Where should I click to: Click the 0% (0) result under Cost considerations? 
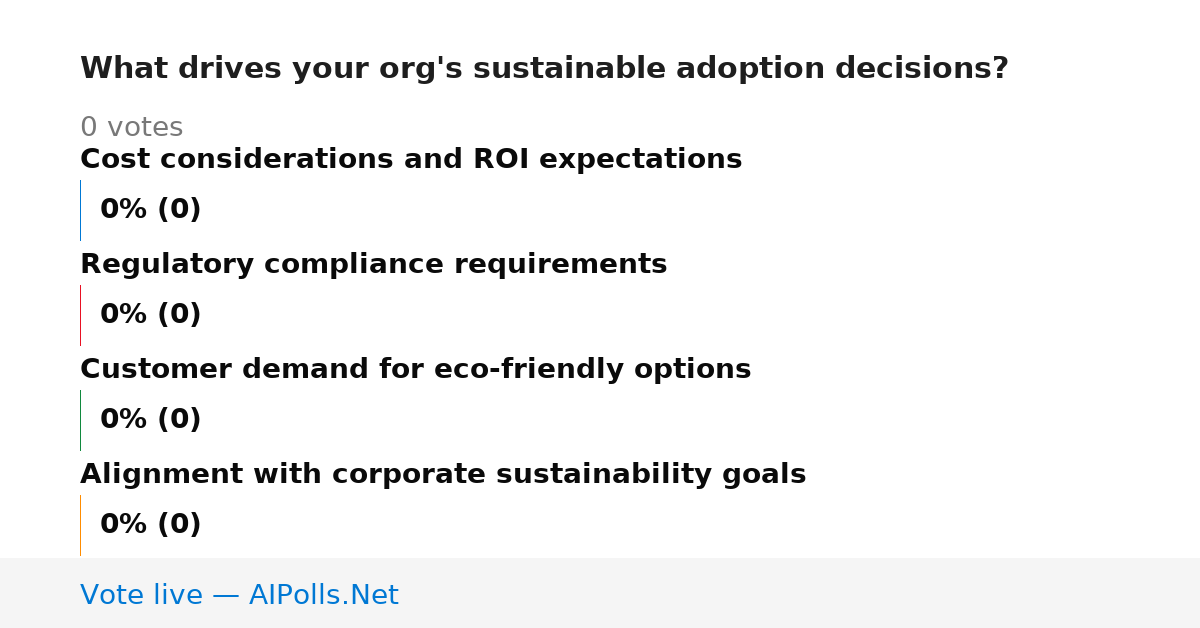click(150, 210)
